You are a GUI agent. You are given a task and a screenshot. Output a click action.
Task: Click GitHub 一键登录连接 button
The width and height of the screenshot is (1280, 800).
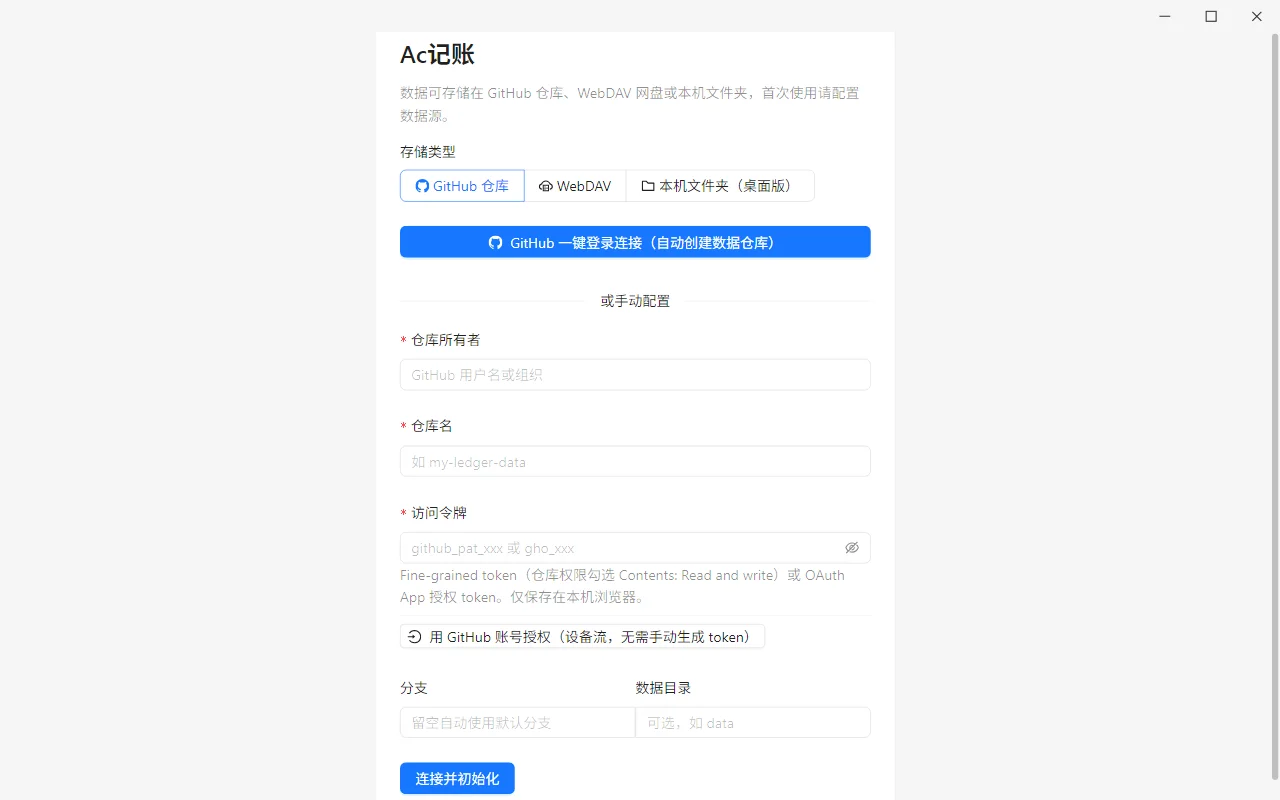(635, 242)
